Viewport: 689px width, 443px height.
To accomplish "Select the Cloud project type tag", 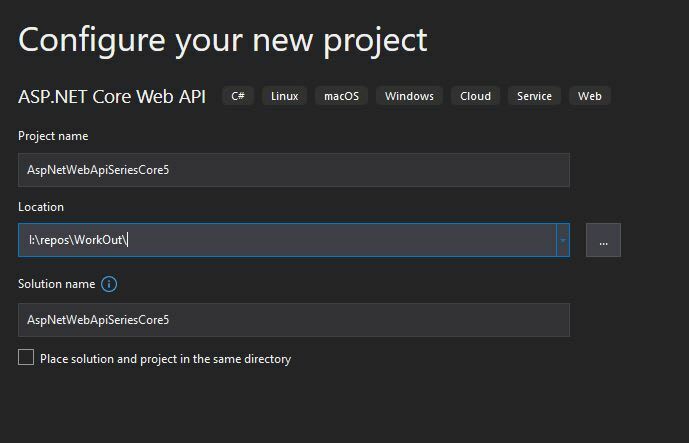I will point(475,96).
